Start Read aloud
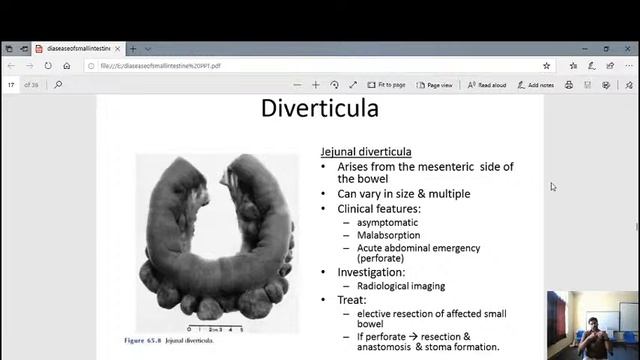Image resolution: width=640 pixels, height=360 pixels. coord(487,85)
